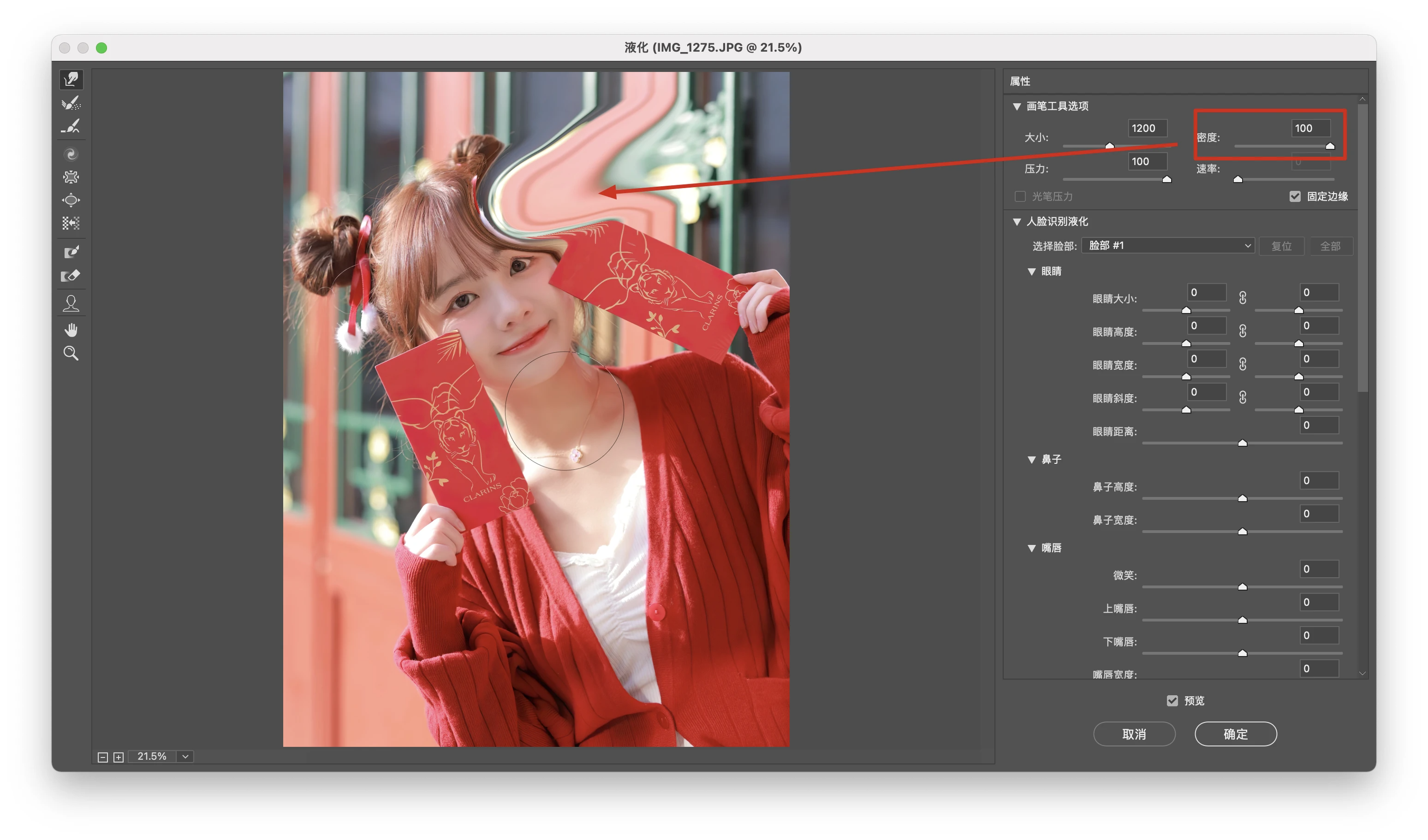Select the Reconstruct tool
This screenshot has height=840, width=1428.
pos(71,103)
